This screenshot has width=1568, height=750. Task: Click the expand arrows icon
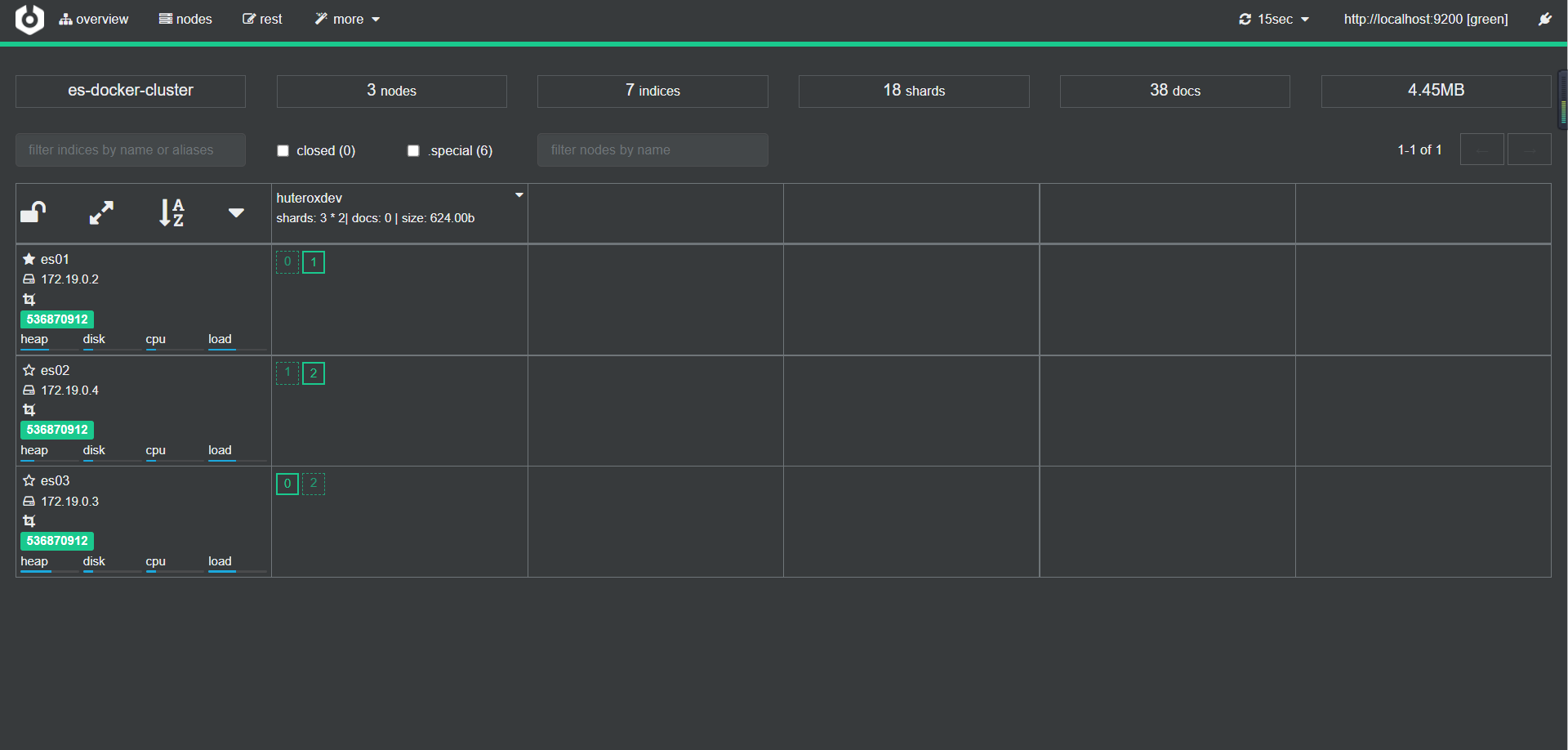point(101,212)
